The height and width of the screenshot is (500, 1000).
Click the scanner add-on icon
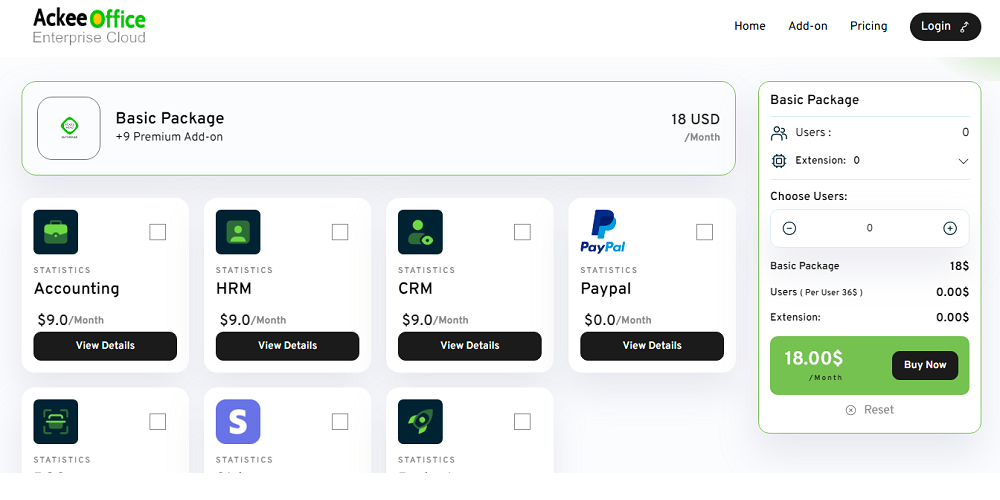[56, 422]
